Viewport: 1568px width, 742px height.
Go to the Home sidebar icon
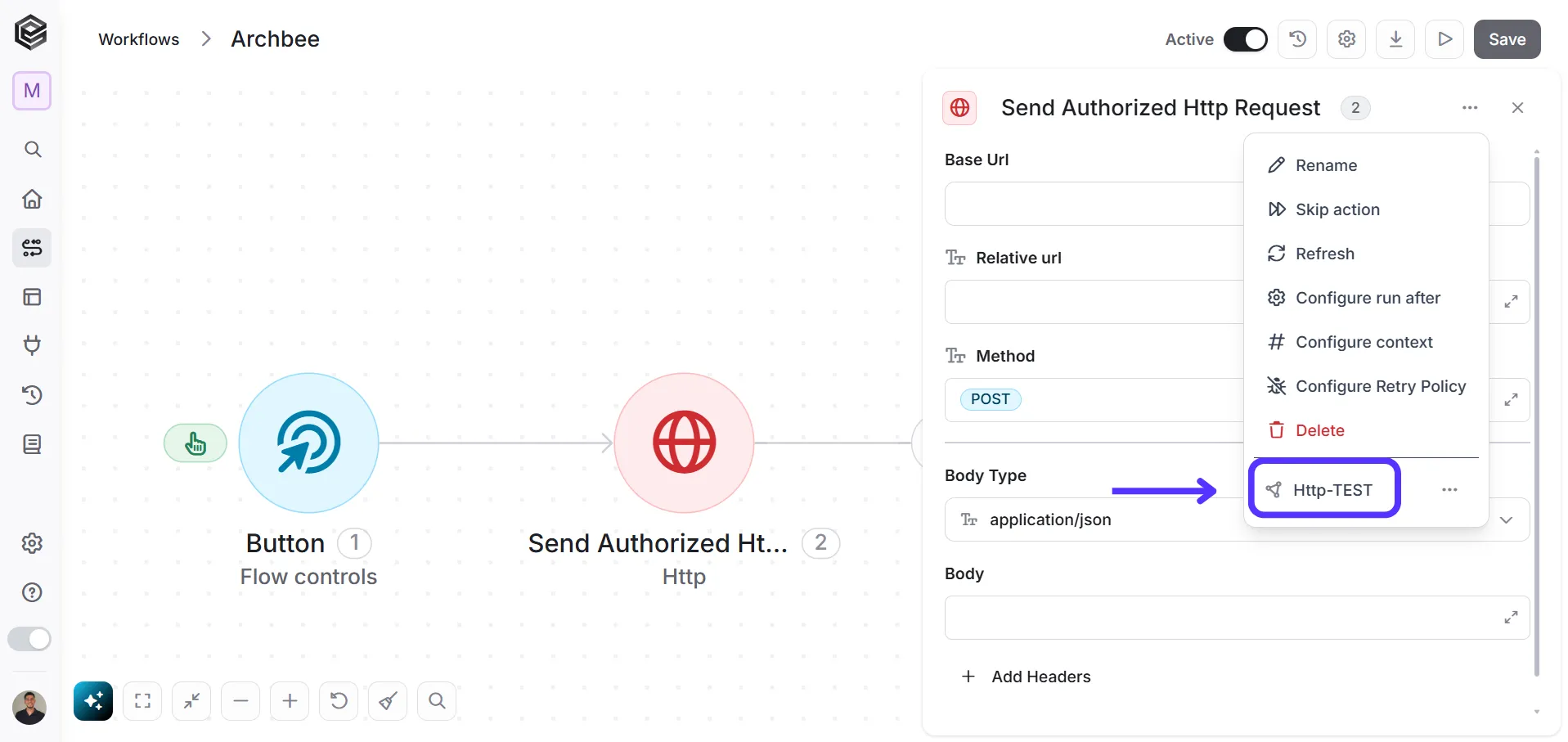click(32, 199)
